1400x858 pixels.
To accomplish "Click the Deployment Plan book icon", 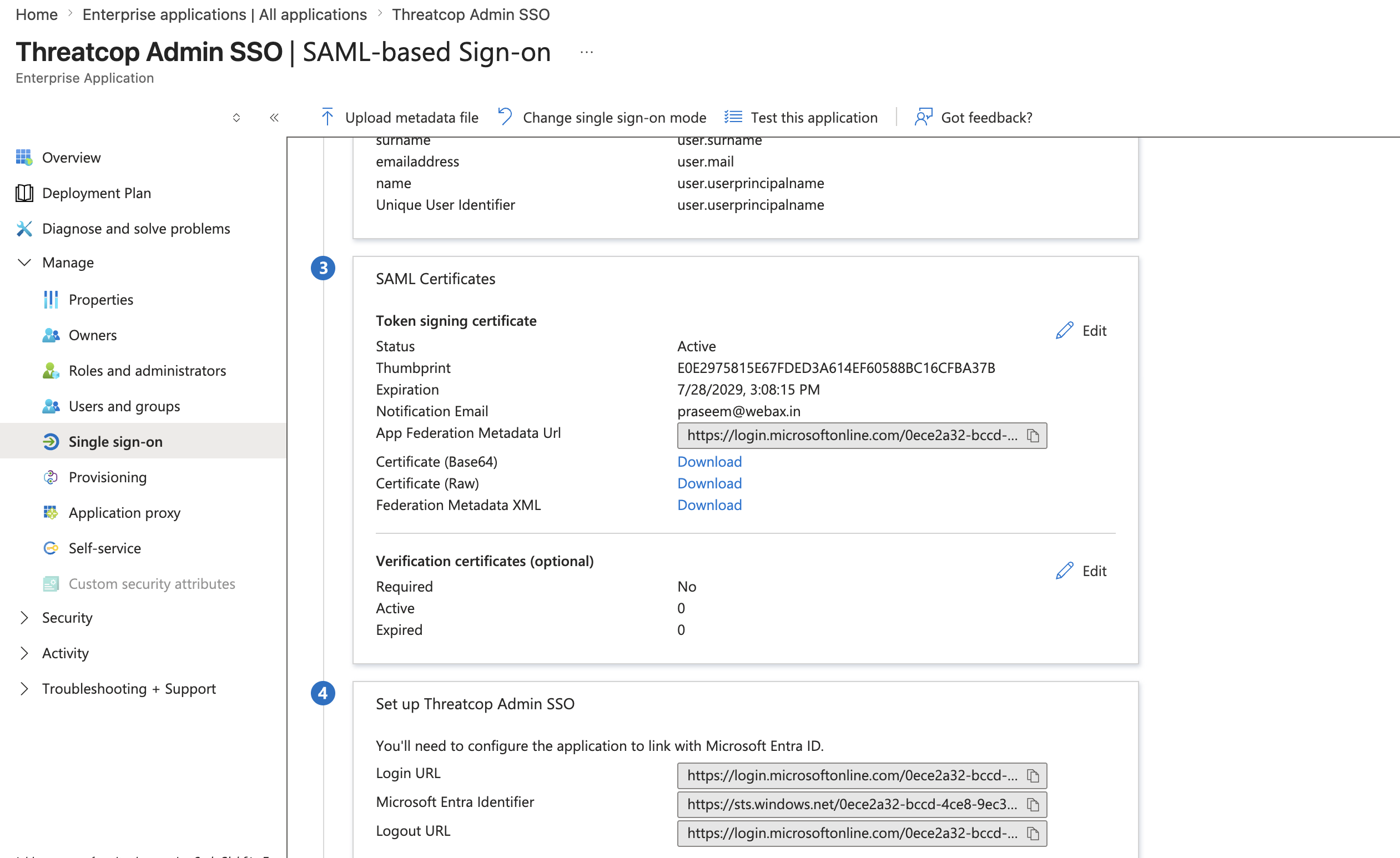I will click(24, 193).
